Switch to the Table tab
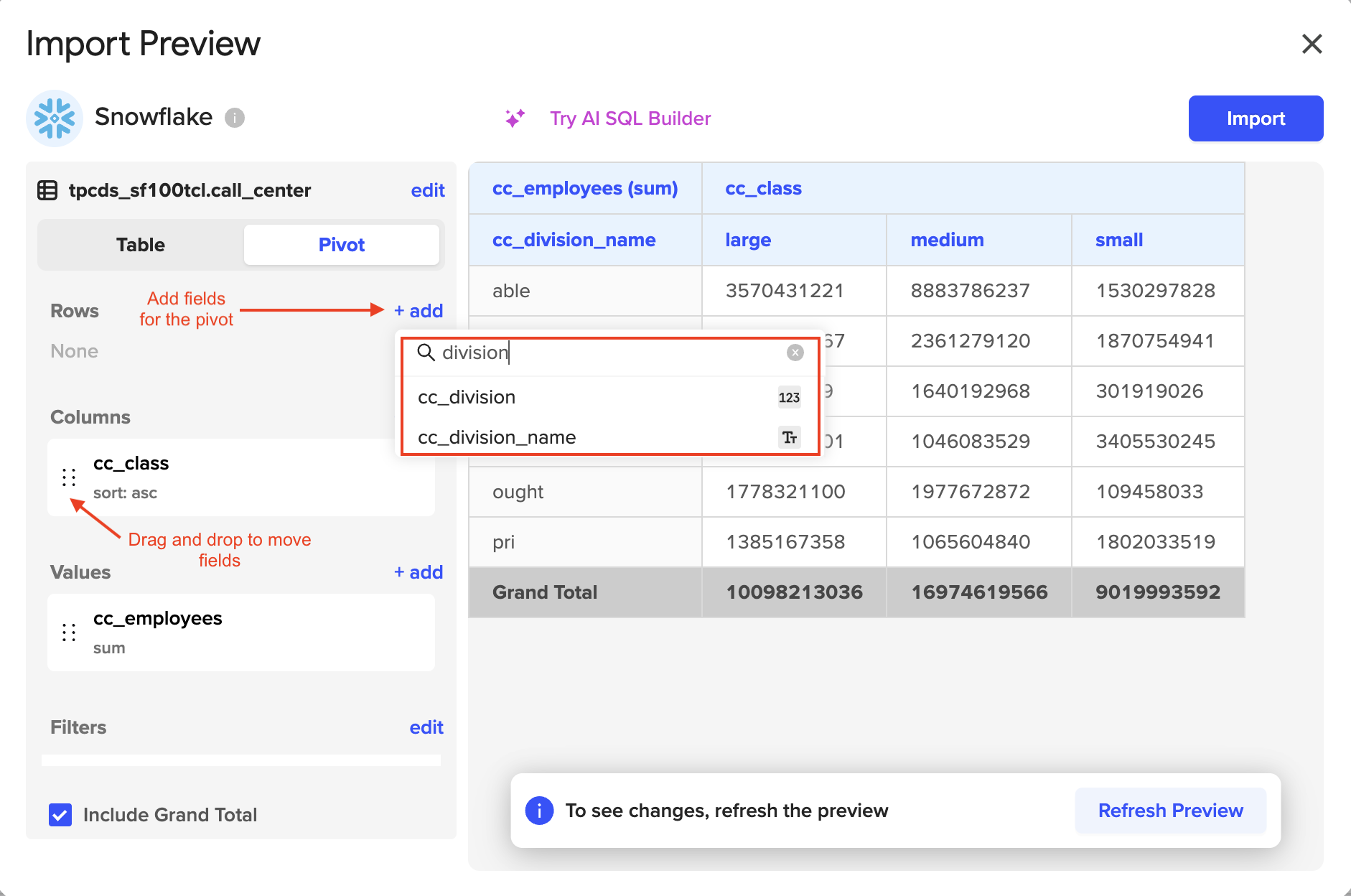This screenshot has height=896, width=1351. click(x=141, y=245)
